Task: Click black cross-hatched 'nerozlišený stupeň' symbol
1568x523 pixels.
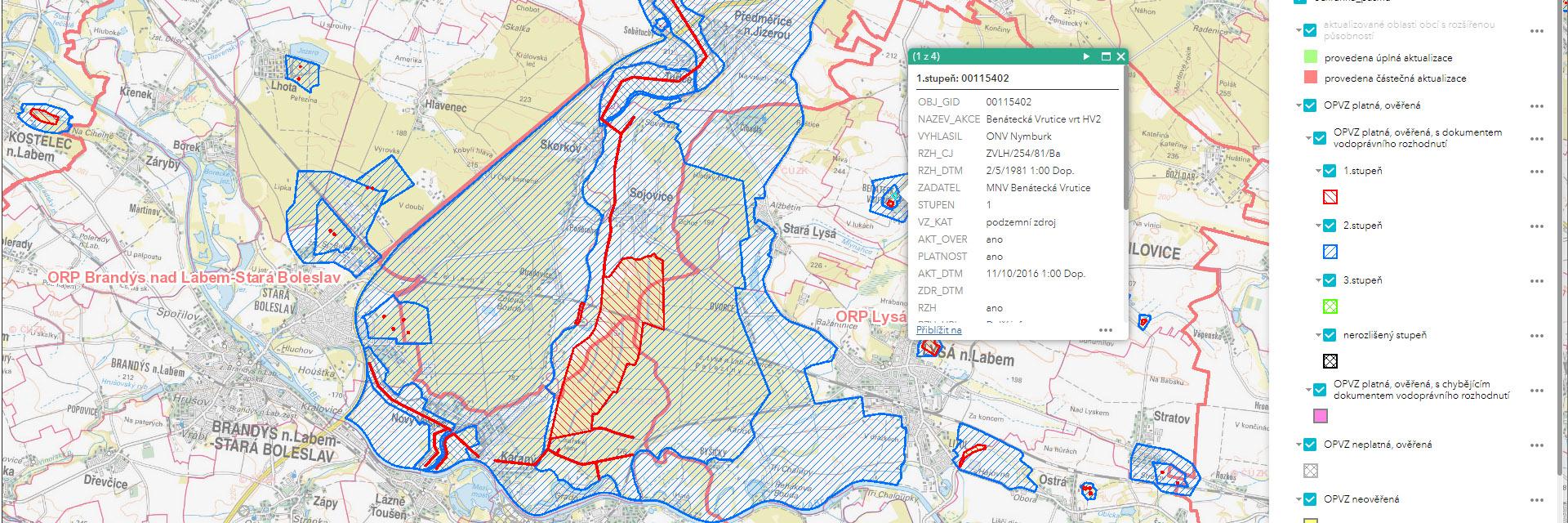Action: [1330, 361]
